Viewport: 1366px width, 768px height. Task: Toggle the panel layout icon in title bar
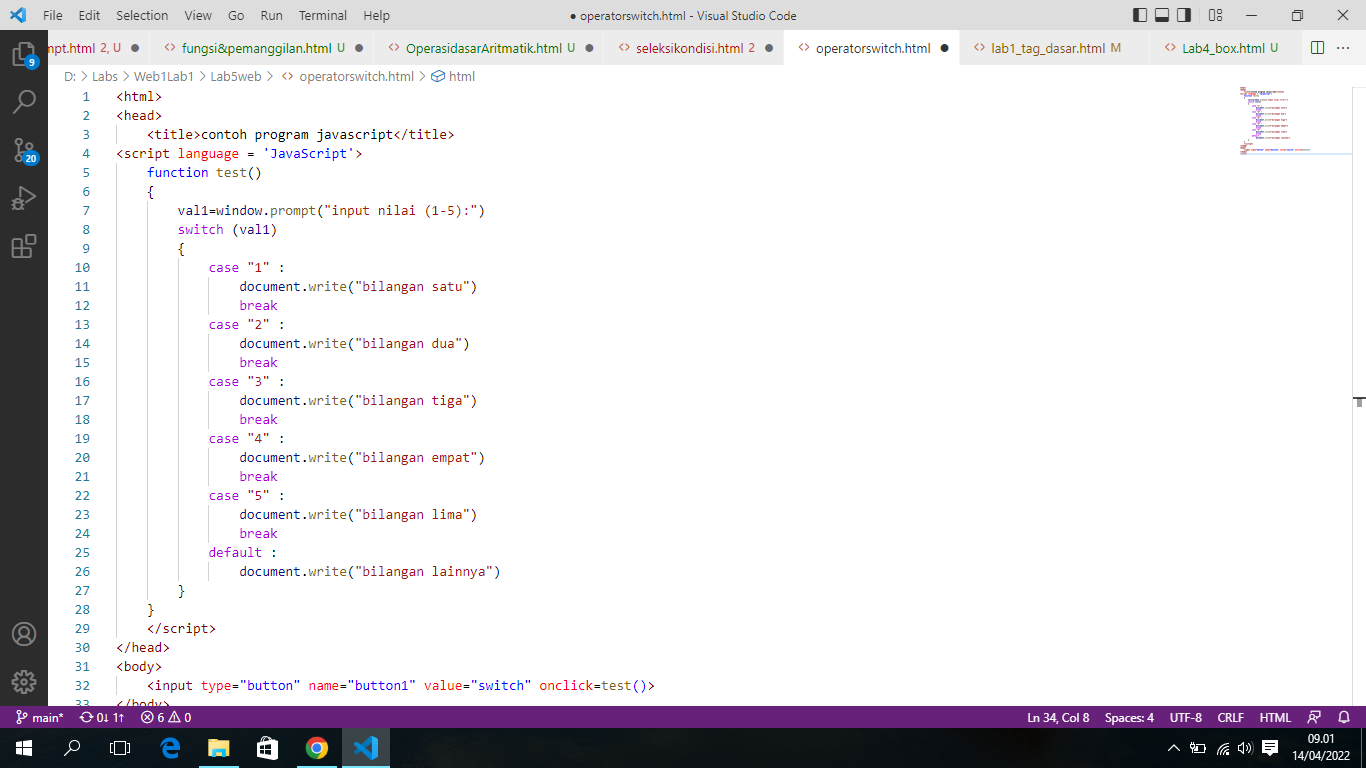pos(1163,15)
